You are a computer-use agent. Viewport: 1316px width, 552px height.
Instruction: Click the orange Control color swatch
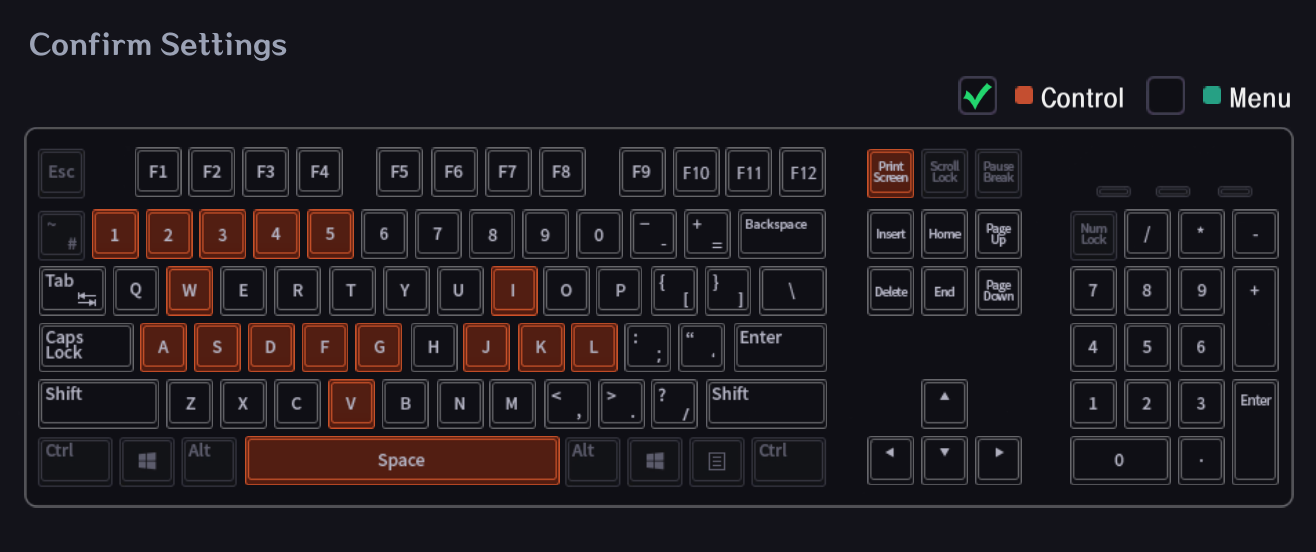coord(1024,96)
